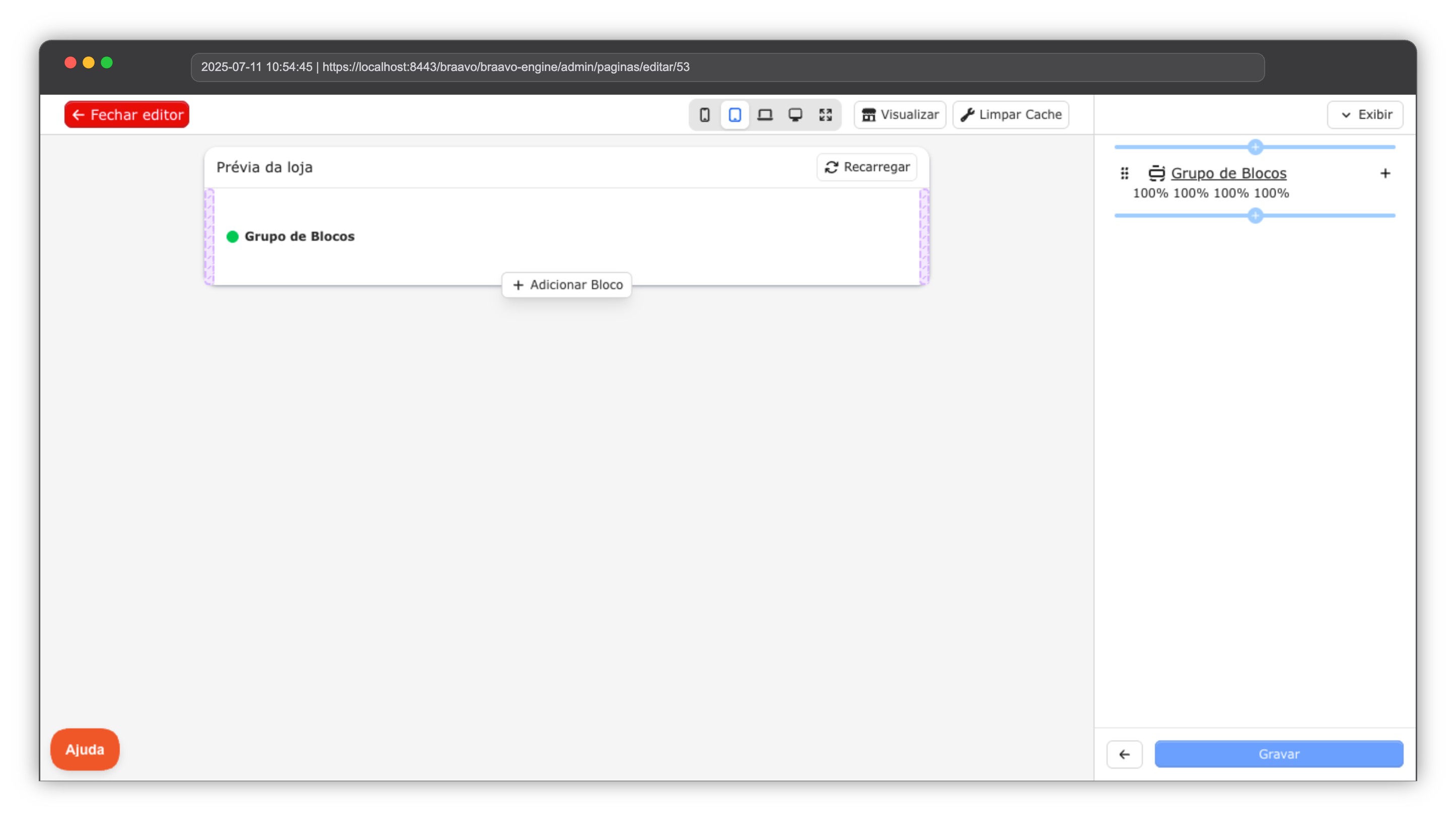The width and height of the screenshot is (1456, 821).
Task: Click Limpar Cache wrench button
Action: click(x=1010, y=115)
